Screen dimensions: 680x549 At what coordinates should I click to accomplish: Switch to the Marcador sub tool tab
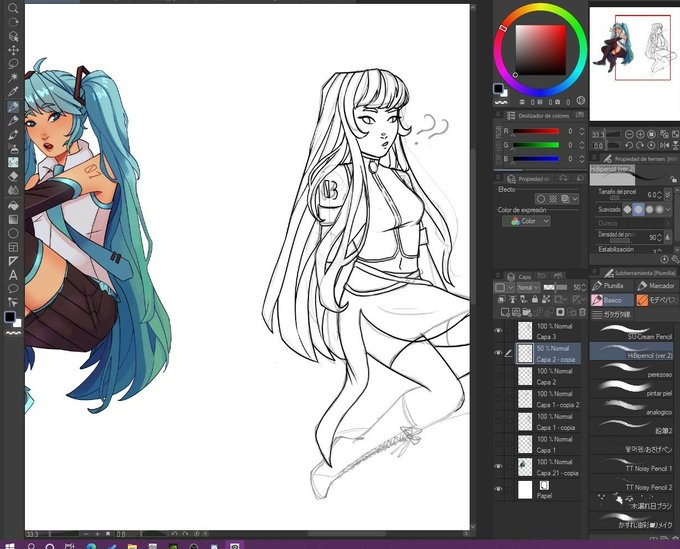pyautogui.click(x=657, y=286)
